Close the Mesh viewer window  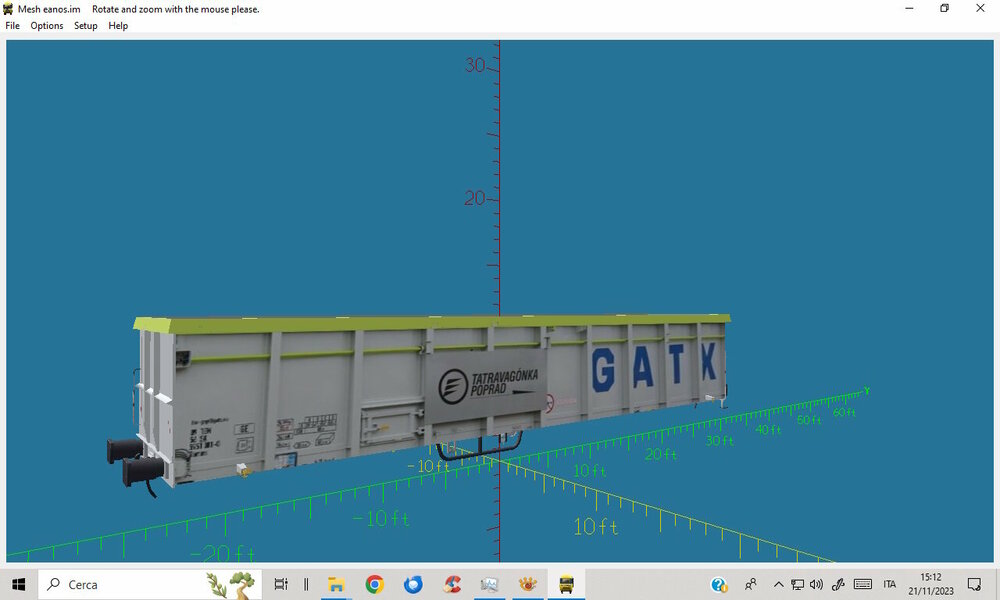coord(980,8)
